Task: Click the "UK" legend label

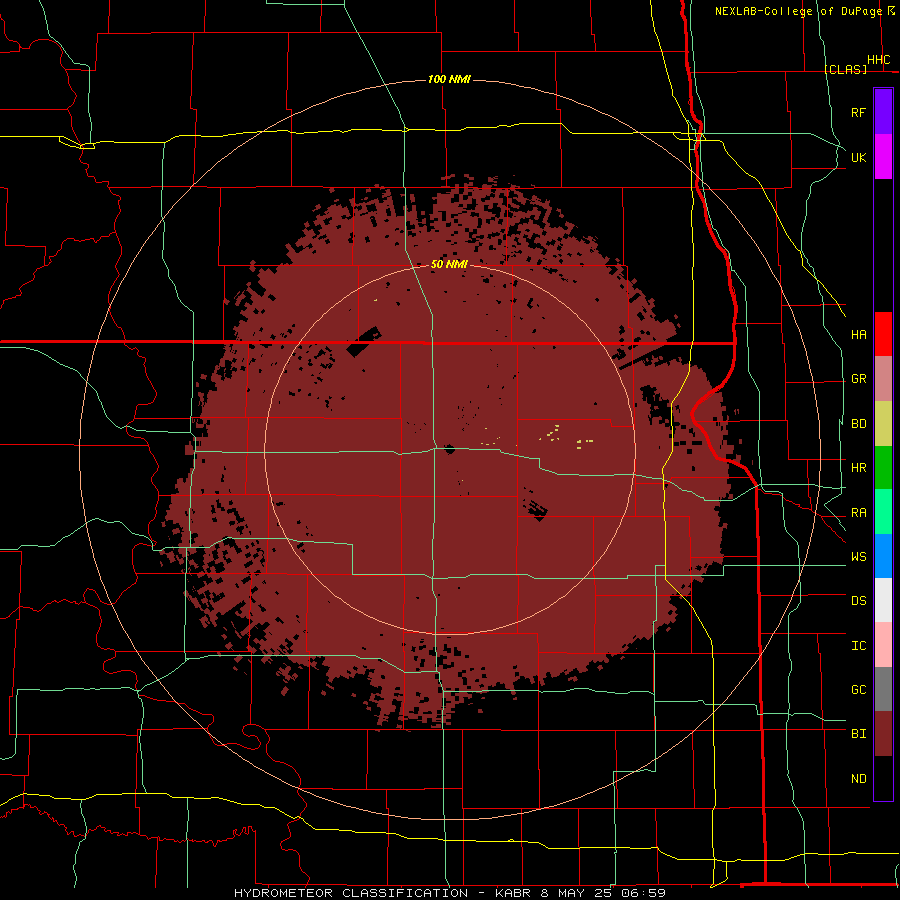Action: click(x=858, y=157)
